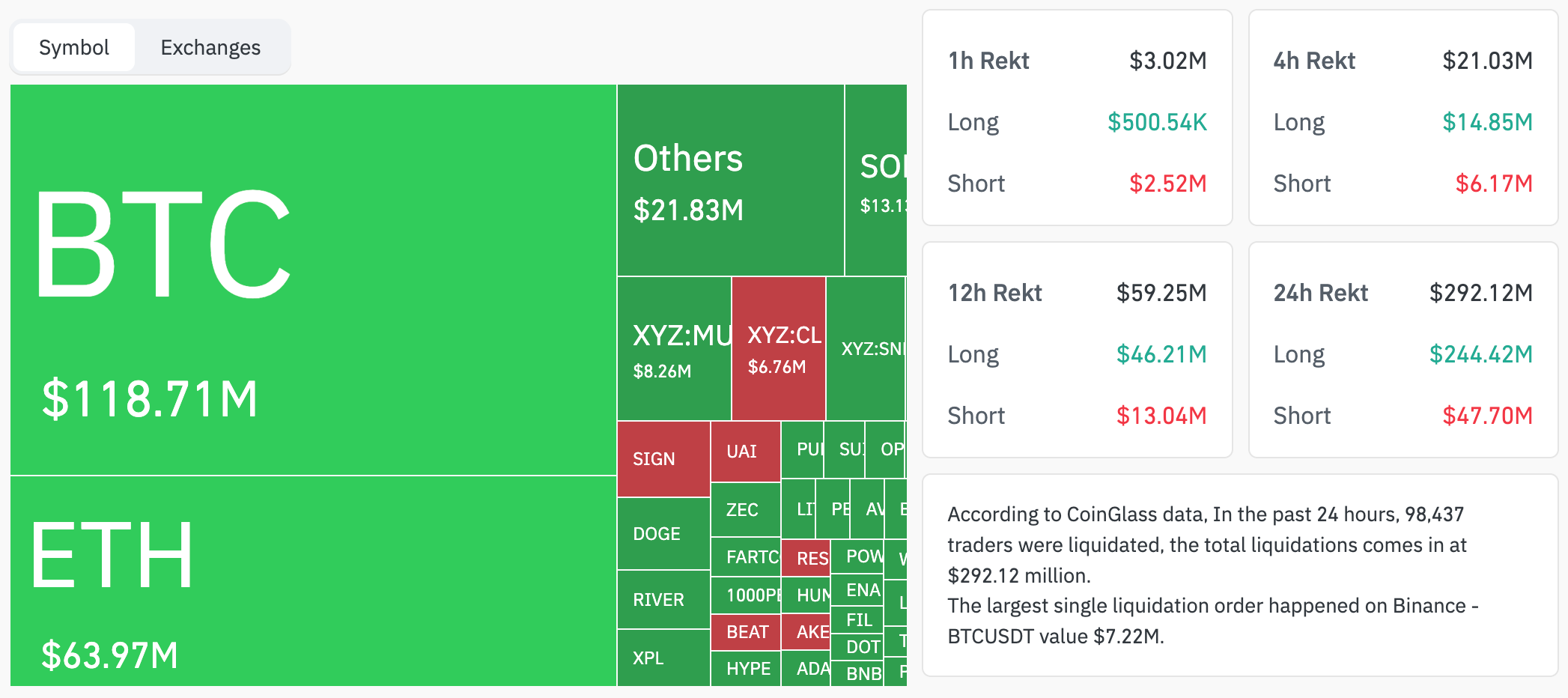Open the 4h Rekt summary card
Screen dimensions: 1568x698
(1403, 118)
